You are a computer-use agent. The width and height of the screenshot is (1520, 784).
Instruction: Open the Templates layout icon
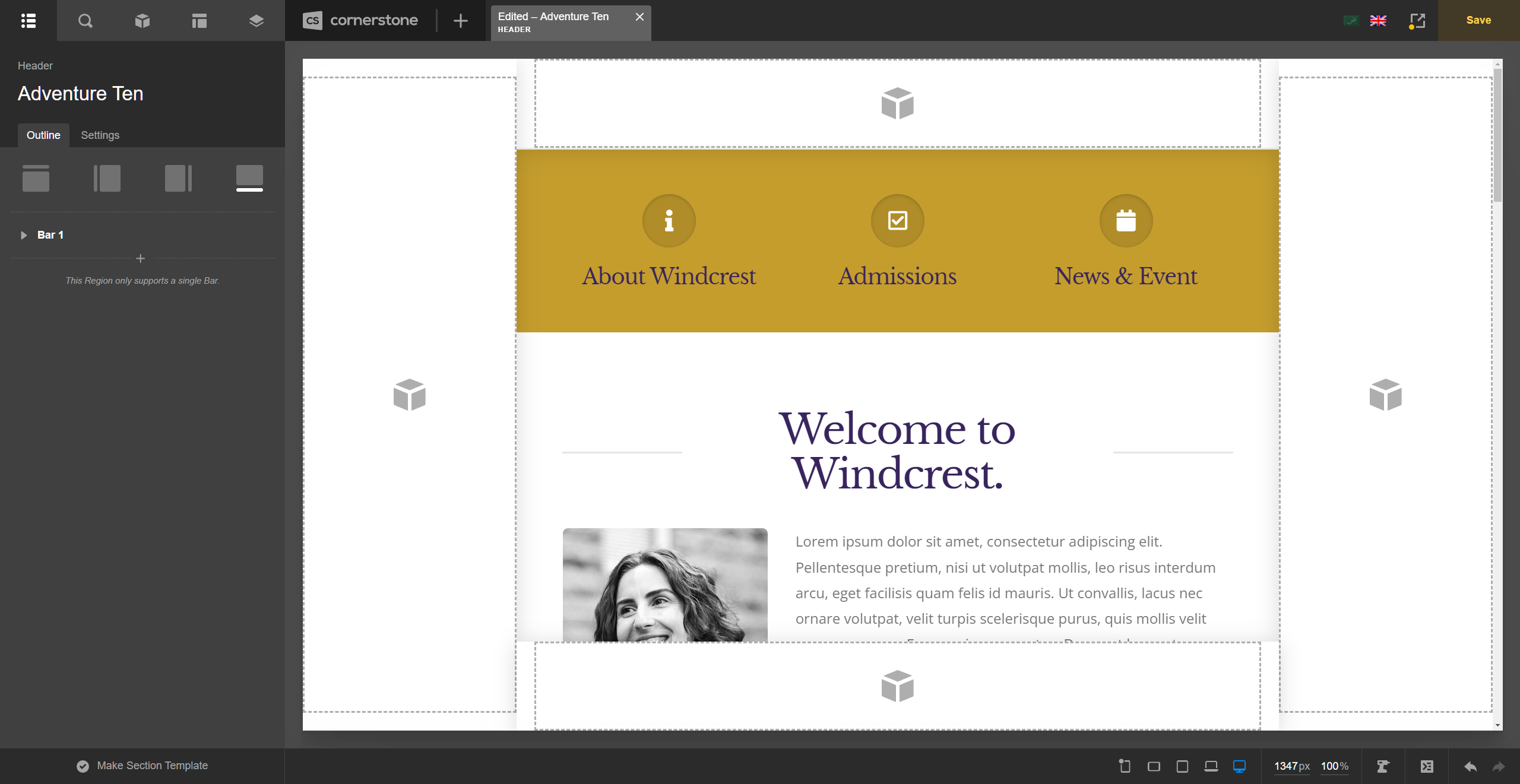(x=199, y=21)
